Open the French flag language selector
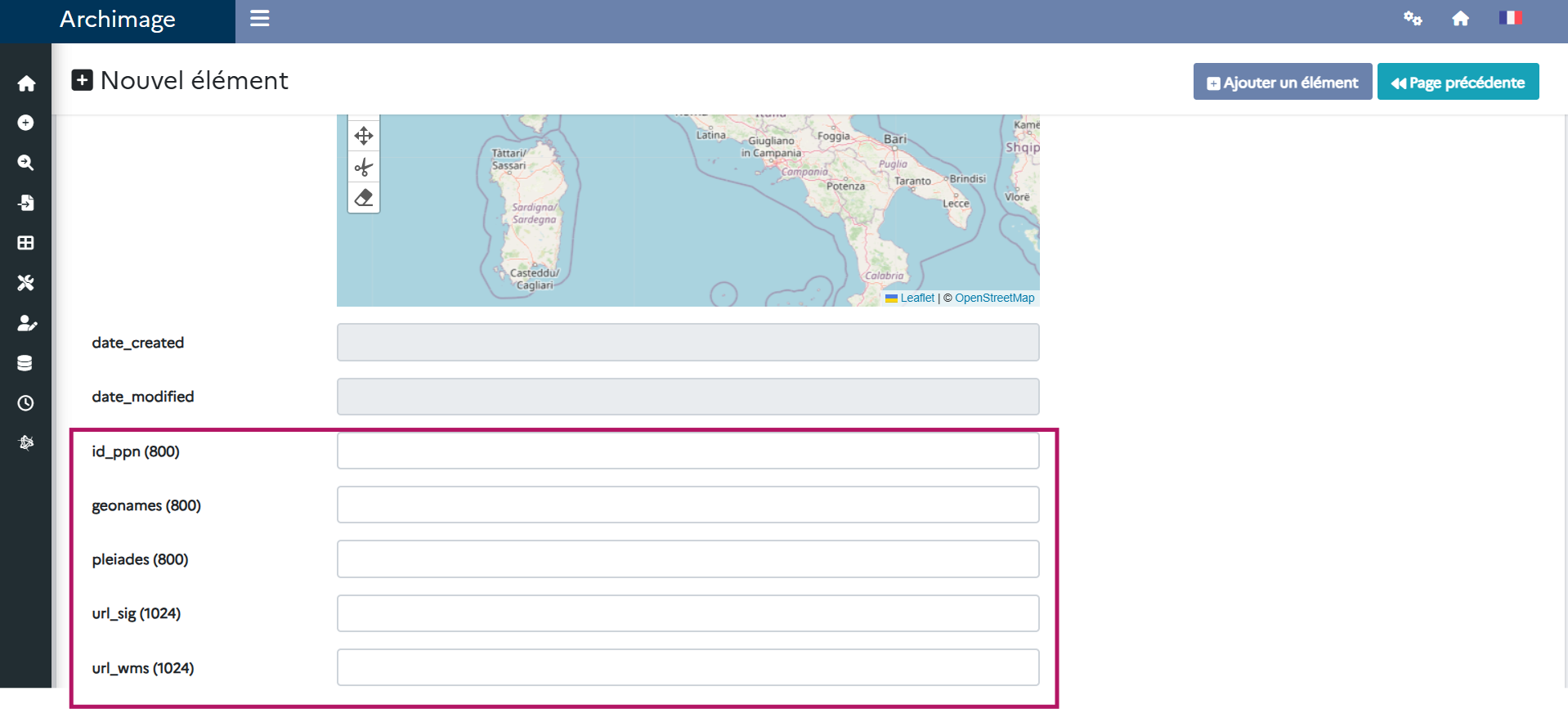 [x=1509, y=18]
